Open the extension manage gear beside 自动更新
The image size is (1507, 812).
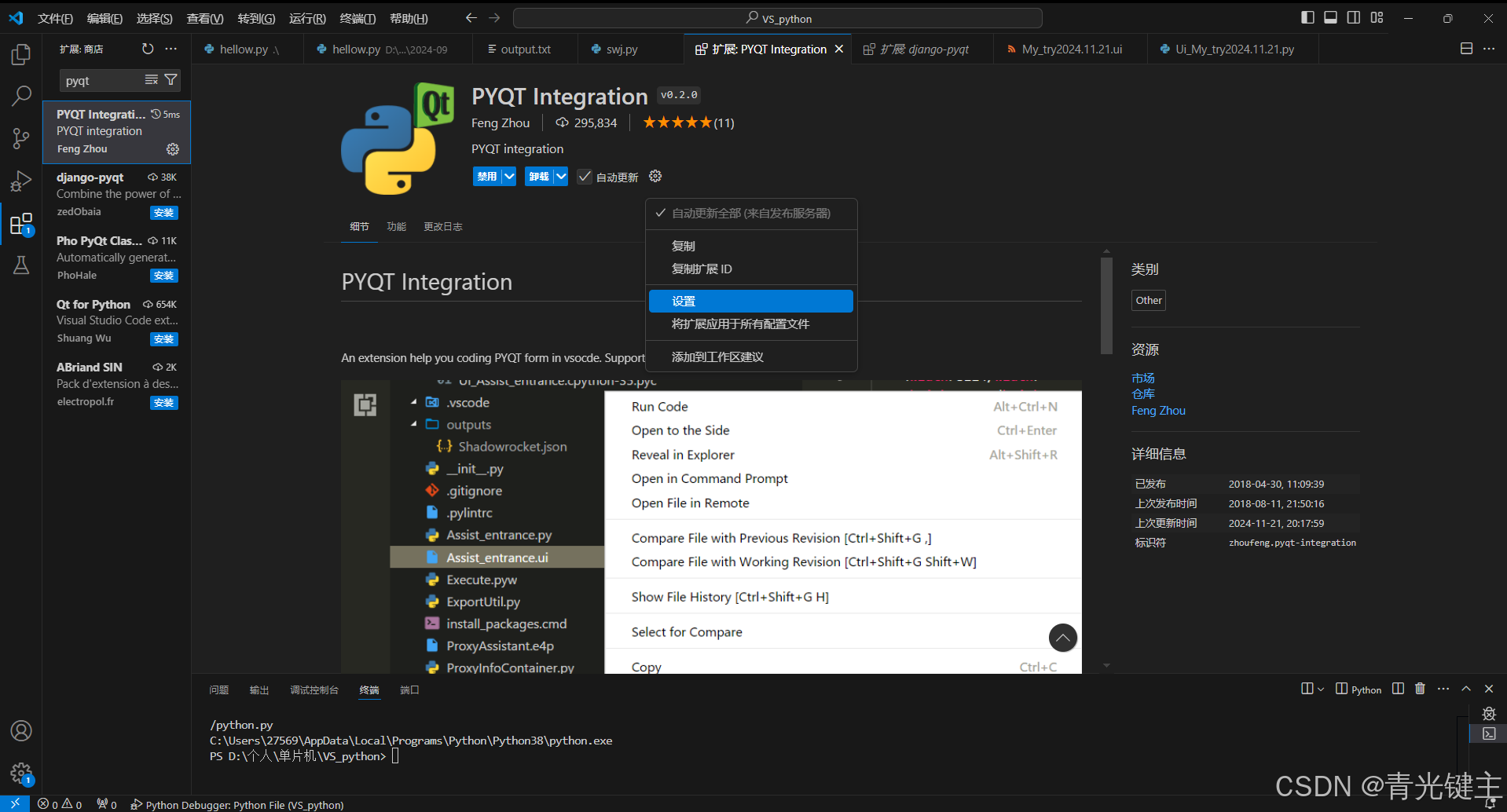click(655, 176)
